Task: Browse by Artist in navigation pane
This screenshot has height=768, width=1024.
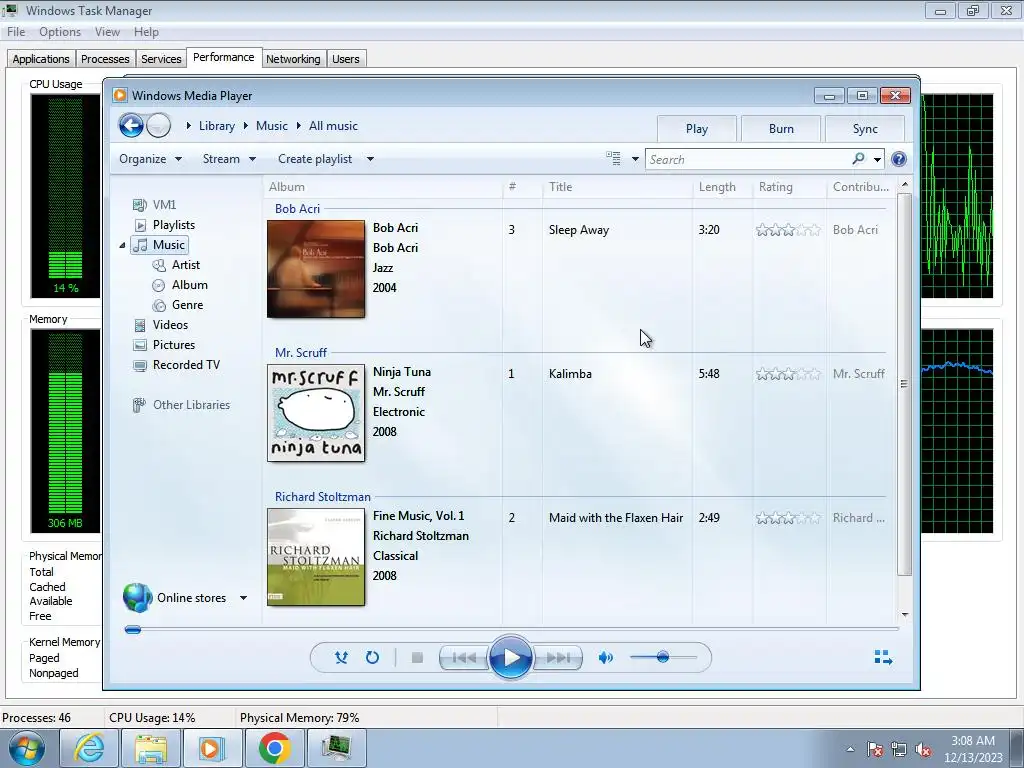Action: pyautogui.click(x=185, y=264)
